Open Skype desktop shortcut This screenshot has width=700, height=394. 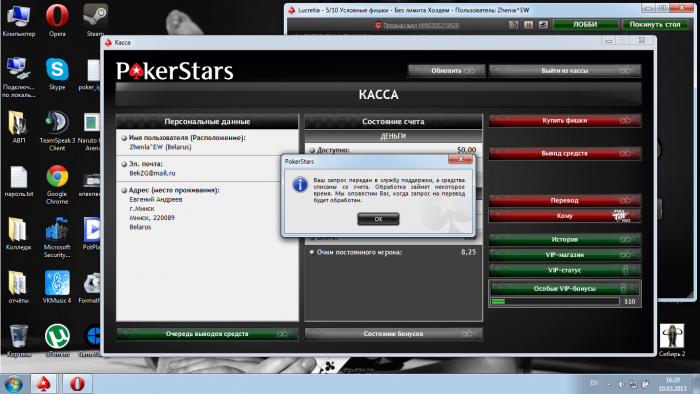tap(57, 74)
